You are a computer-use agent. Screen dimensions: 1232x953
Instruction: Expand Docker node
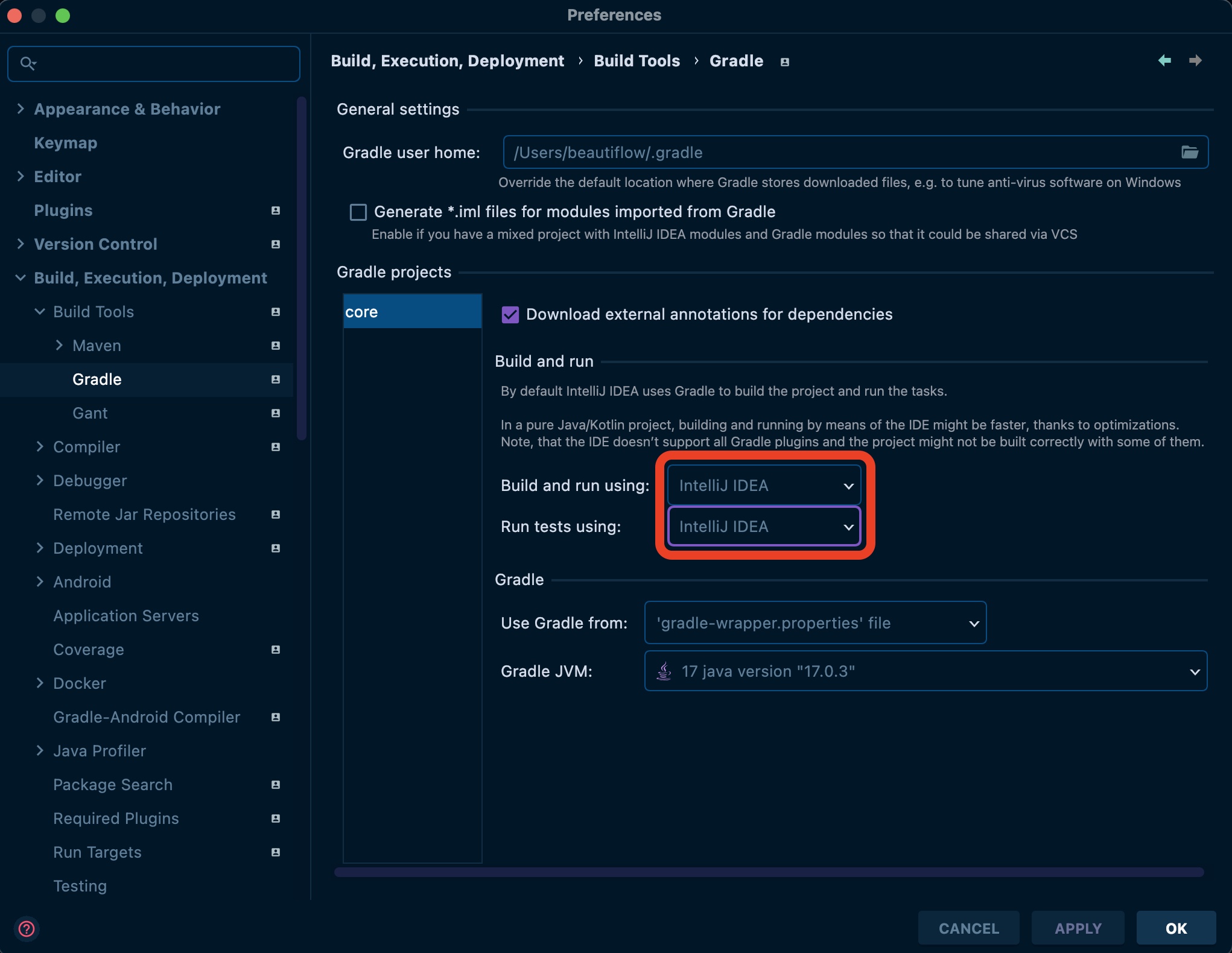[40, 683]
